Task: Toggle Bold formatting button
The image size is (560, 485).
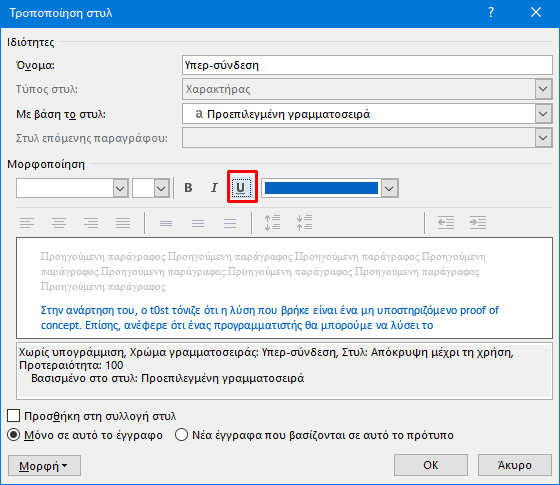Action: 188,188
